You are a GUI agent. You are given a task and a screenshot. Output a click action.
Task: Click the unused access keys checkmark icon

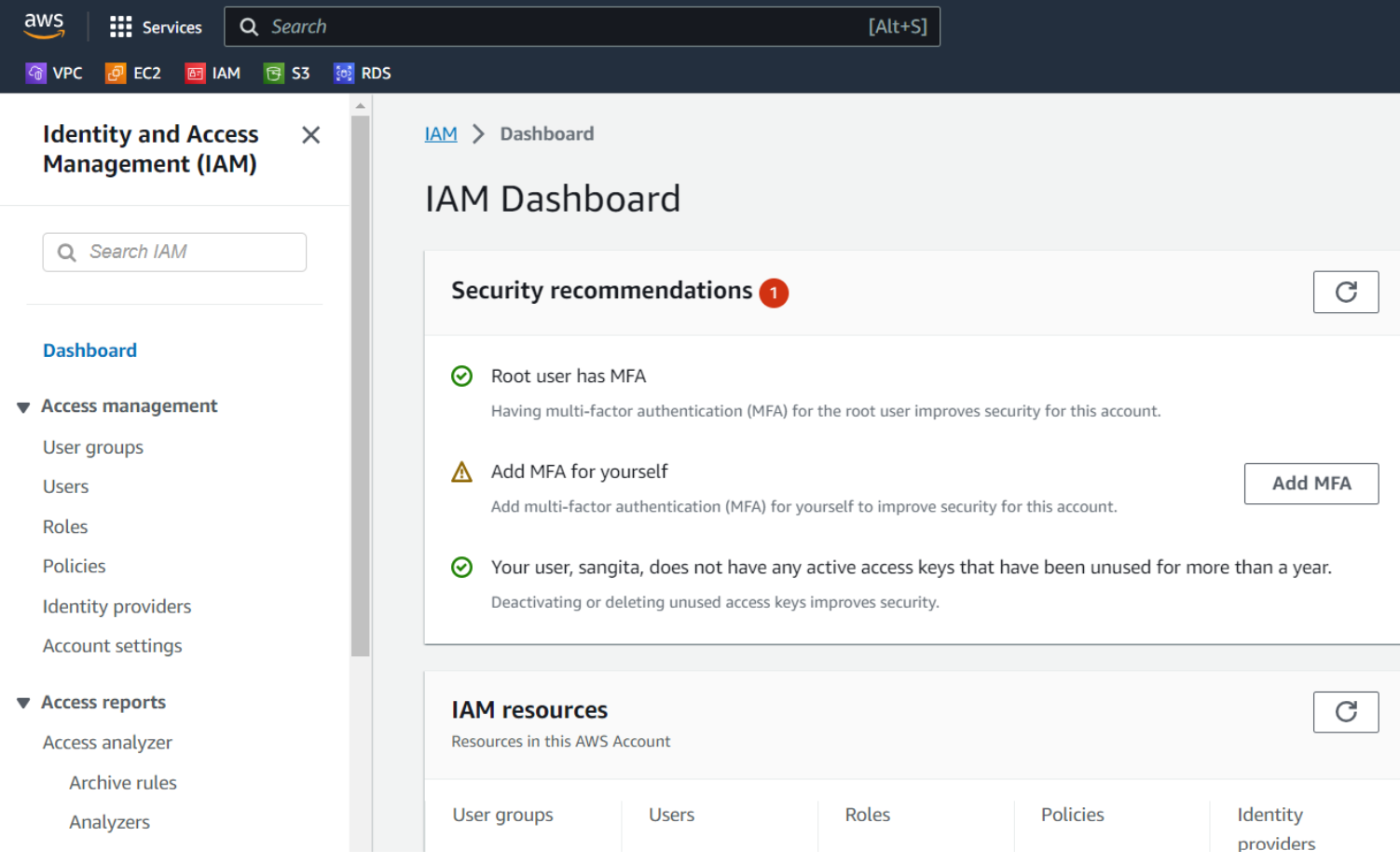pos(461,567)
